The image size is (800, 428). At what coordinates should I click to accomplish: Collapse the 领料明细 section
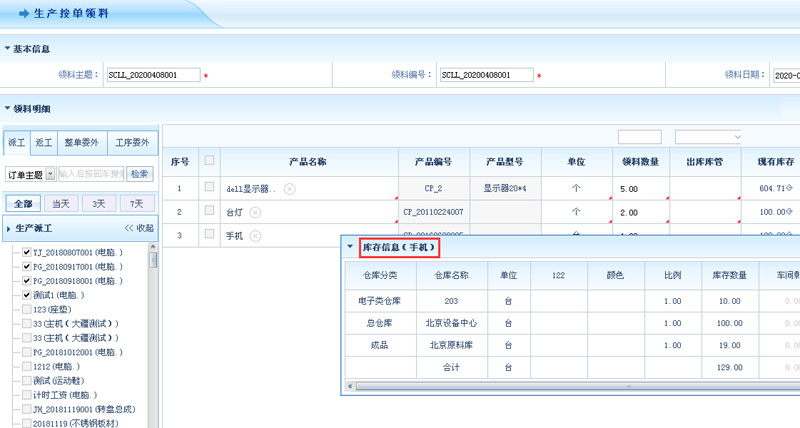7,108
